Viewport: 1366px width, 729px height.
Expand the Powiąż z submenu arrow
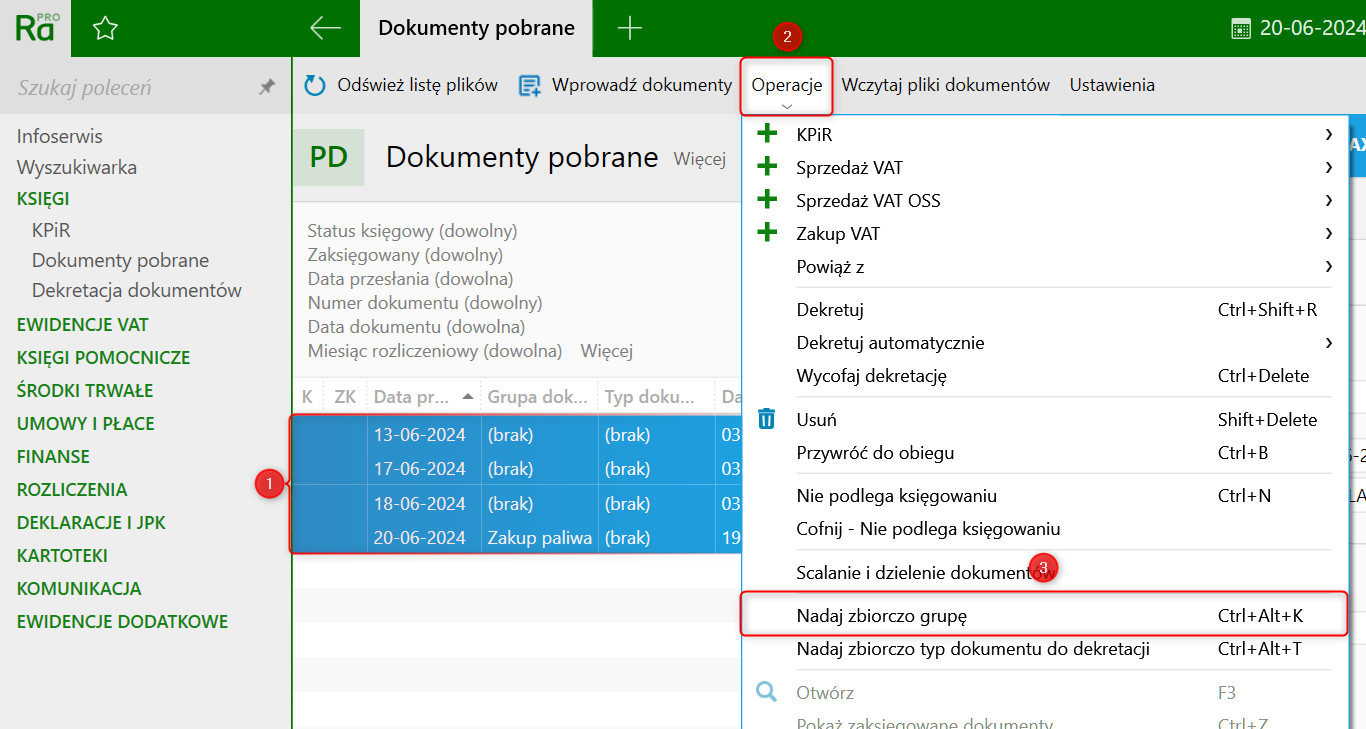1329,266
